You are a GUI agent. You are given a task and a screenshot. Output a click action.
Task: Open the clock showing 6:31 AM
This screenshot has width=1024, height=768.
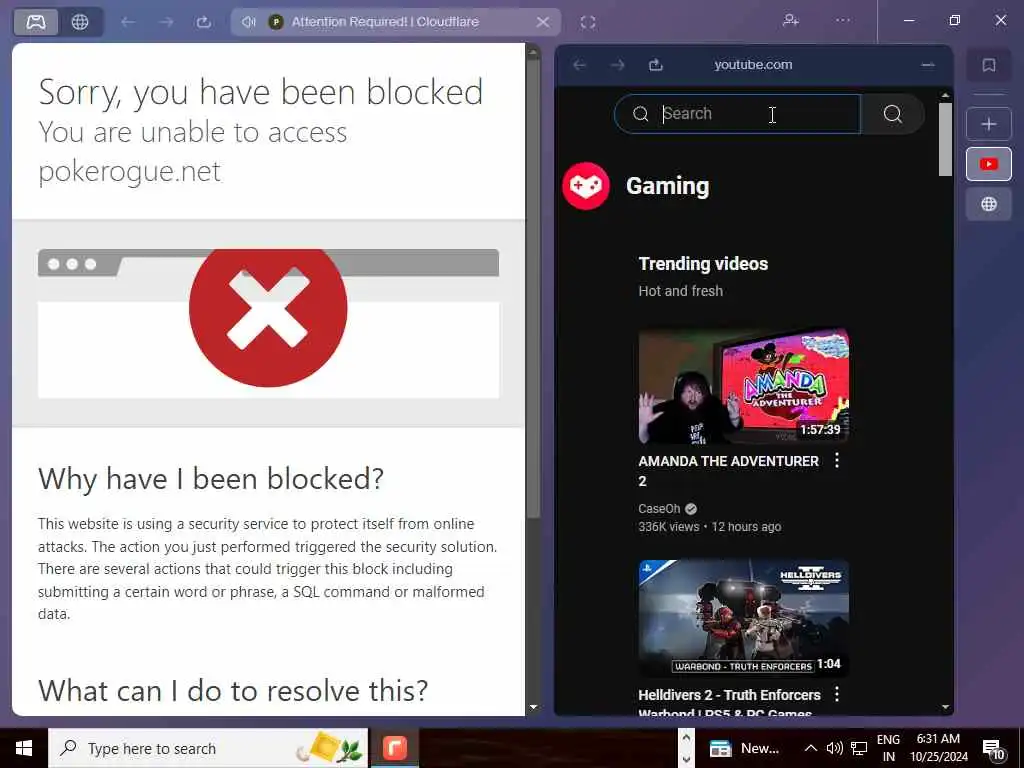938,748
